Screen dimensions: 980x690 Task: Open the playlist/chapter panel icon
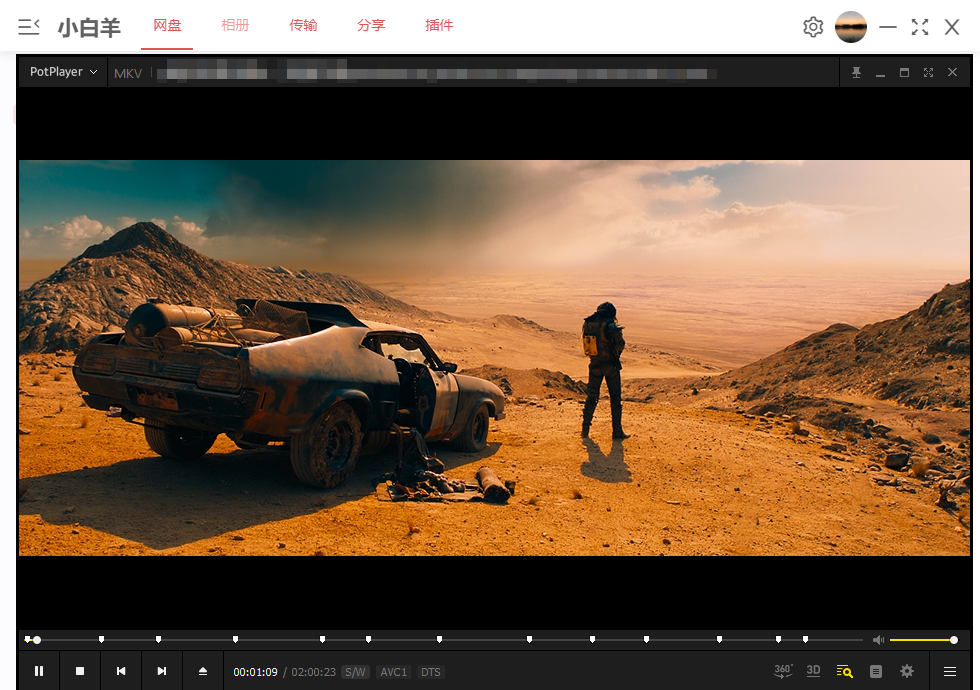click(x=876, y=671)
